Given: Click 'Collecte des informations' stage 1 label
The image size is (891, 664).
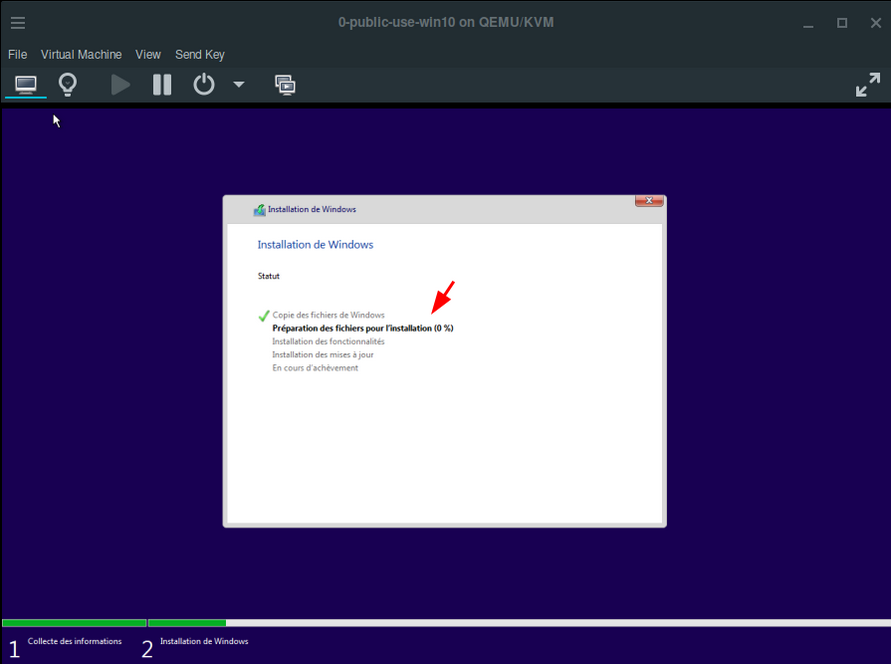Looking at the screenshot, I should (x=74, y=641).
